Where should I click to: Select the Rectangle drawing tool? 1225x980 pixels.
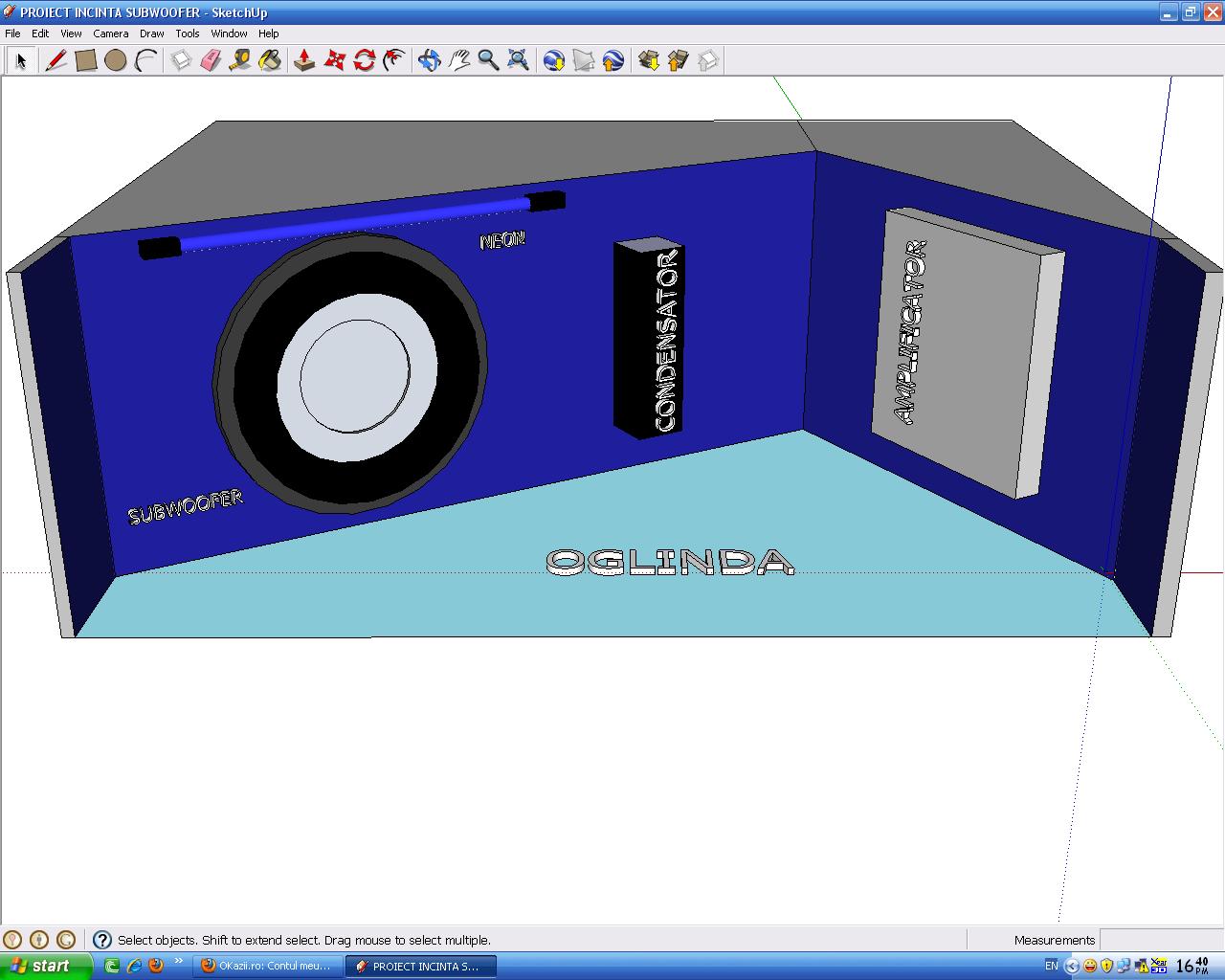86,60
